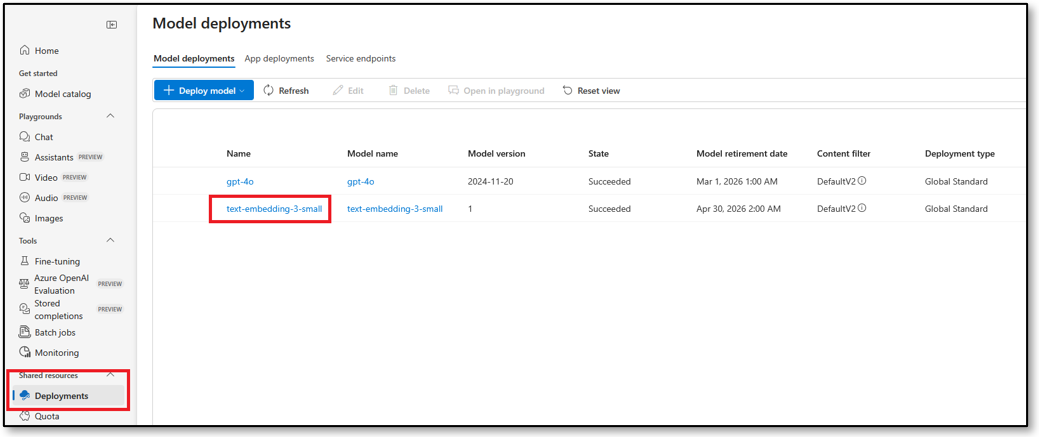Collapse the Tools section

pyautogui.click(x=111, y=241)
